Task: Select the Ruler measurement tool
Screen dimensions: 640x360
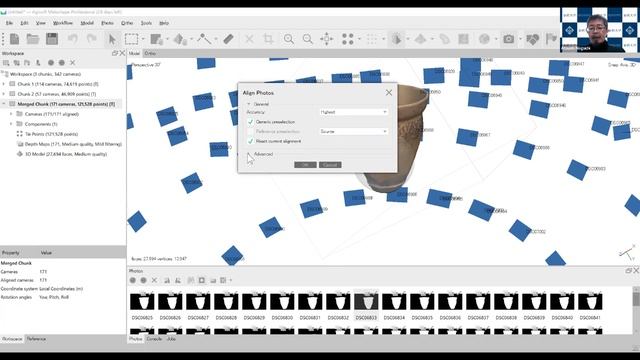Action: click(x=229, y=39)
